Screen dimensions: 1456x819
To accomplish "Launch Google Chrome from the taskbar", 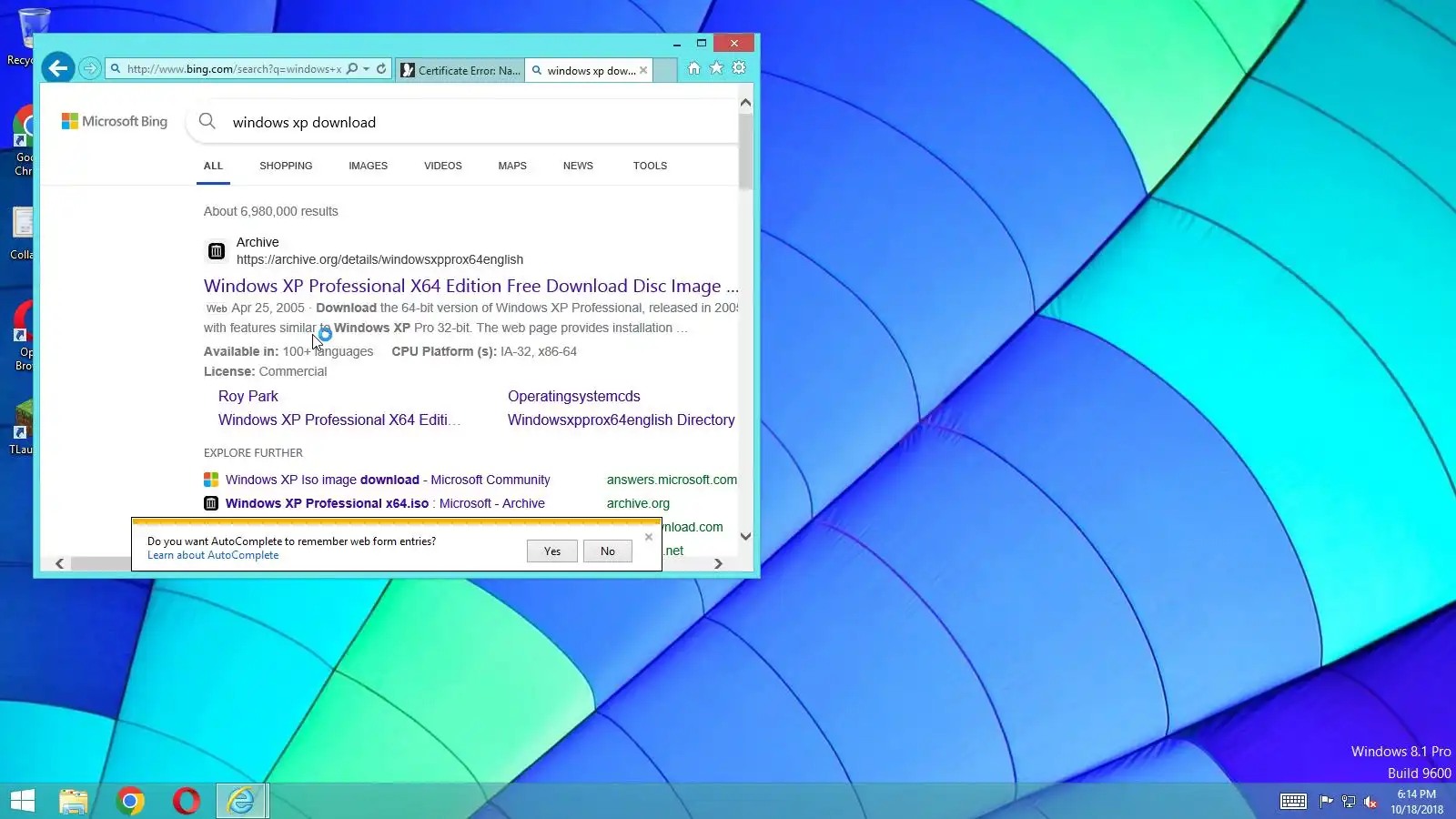I will tap(130, 801).
